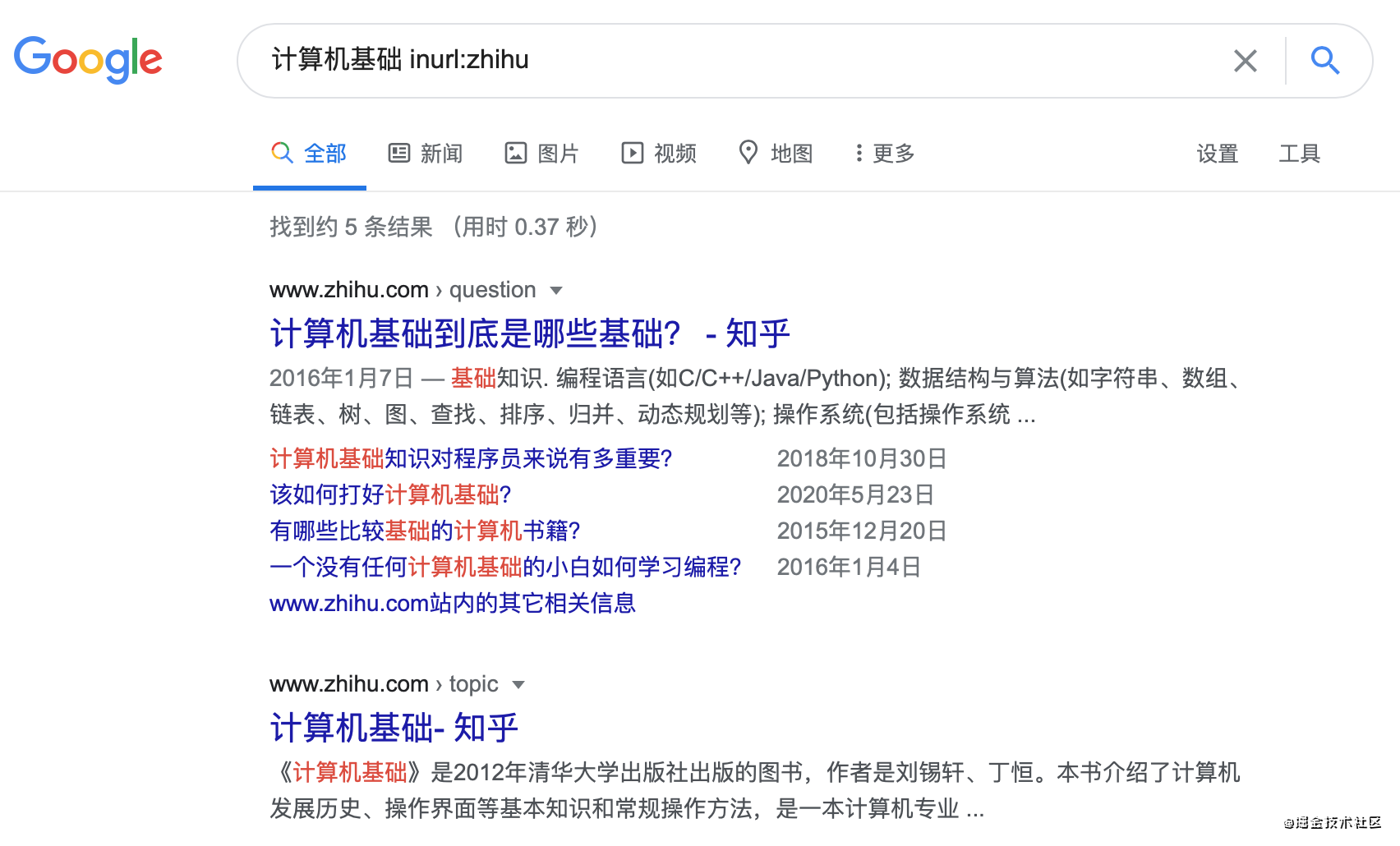1400x846 pixels.
Task: Click the three-dot icon beside 更多
Action: (859, 153)
